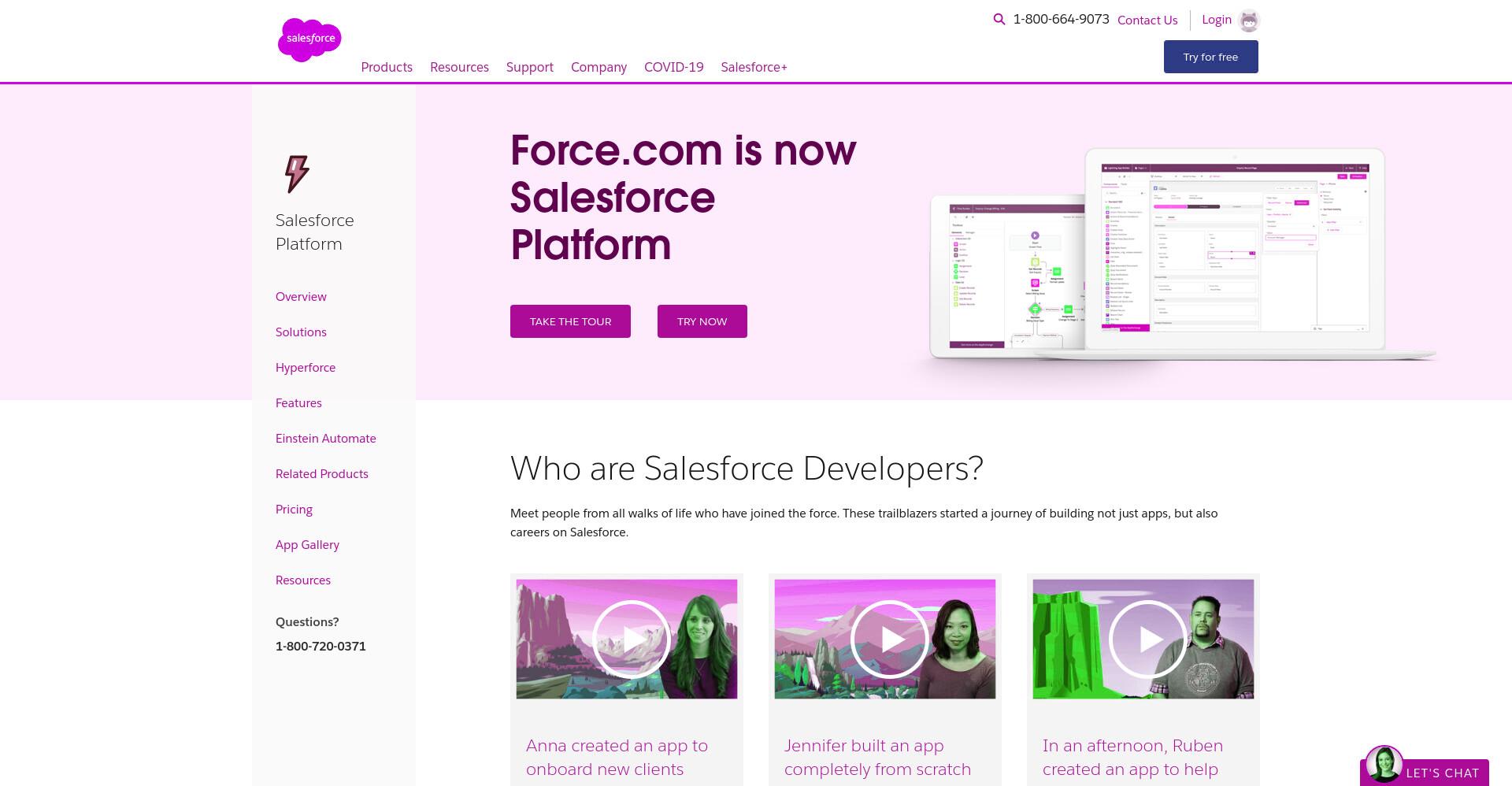This screenshot has width=1512, height=786.
Task: Go to the COVID-19 menu item
Action: tap(674, 67)
